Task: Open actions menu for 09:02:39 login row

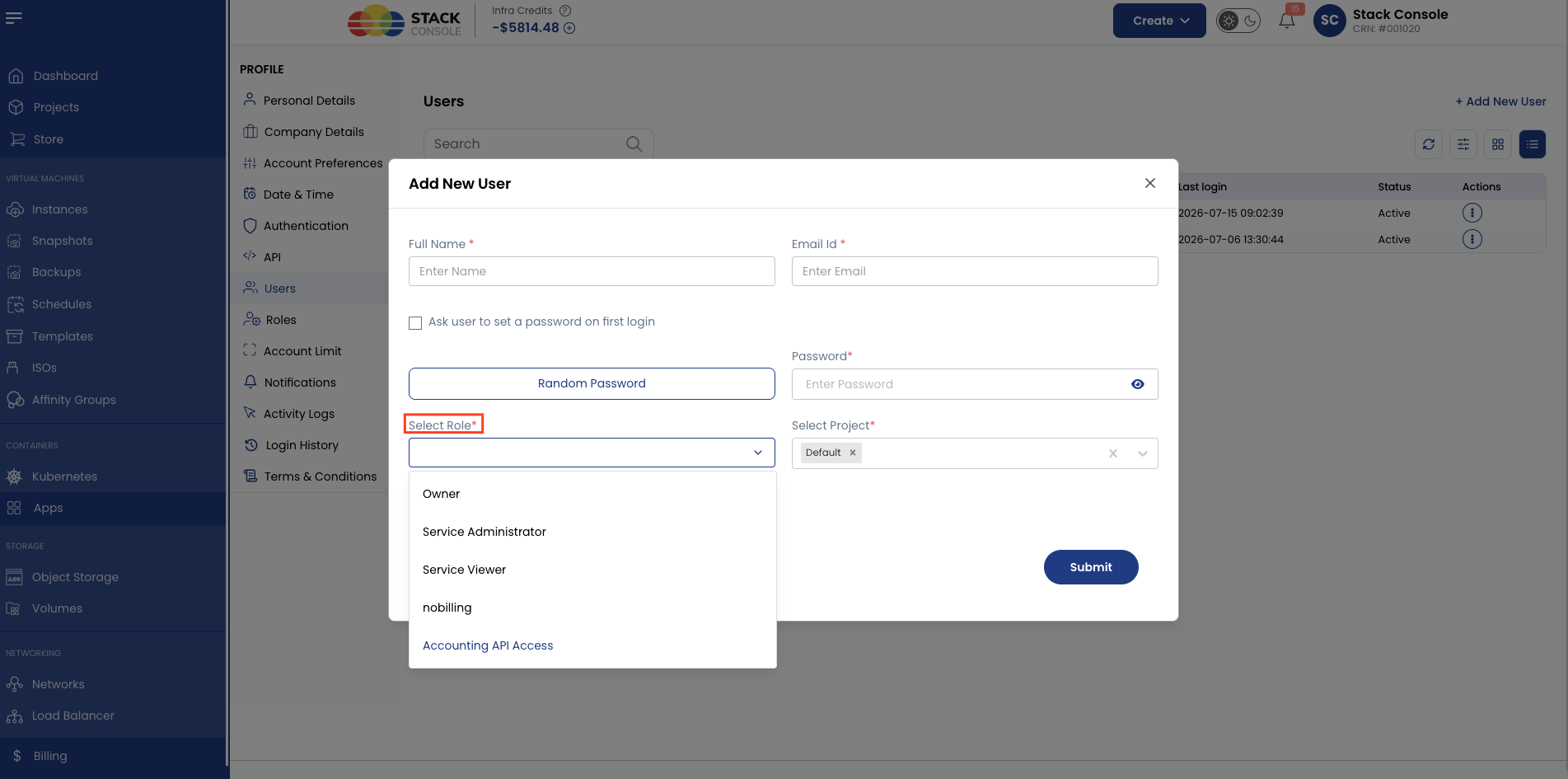Action: [x=1472, y=213]
